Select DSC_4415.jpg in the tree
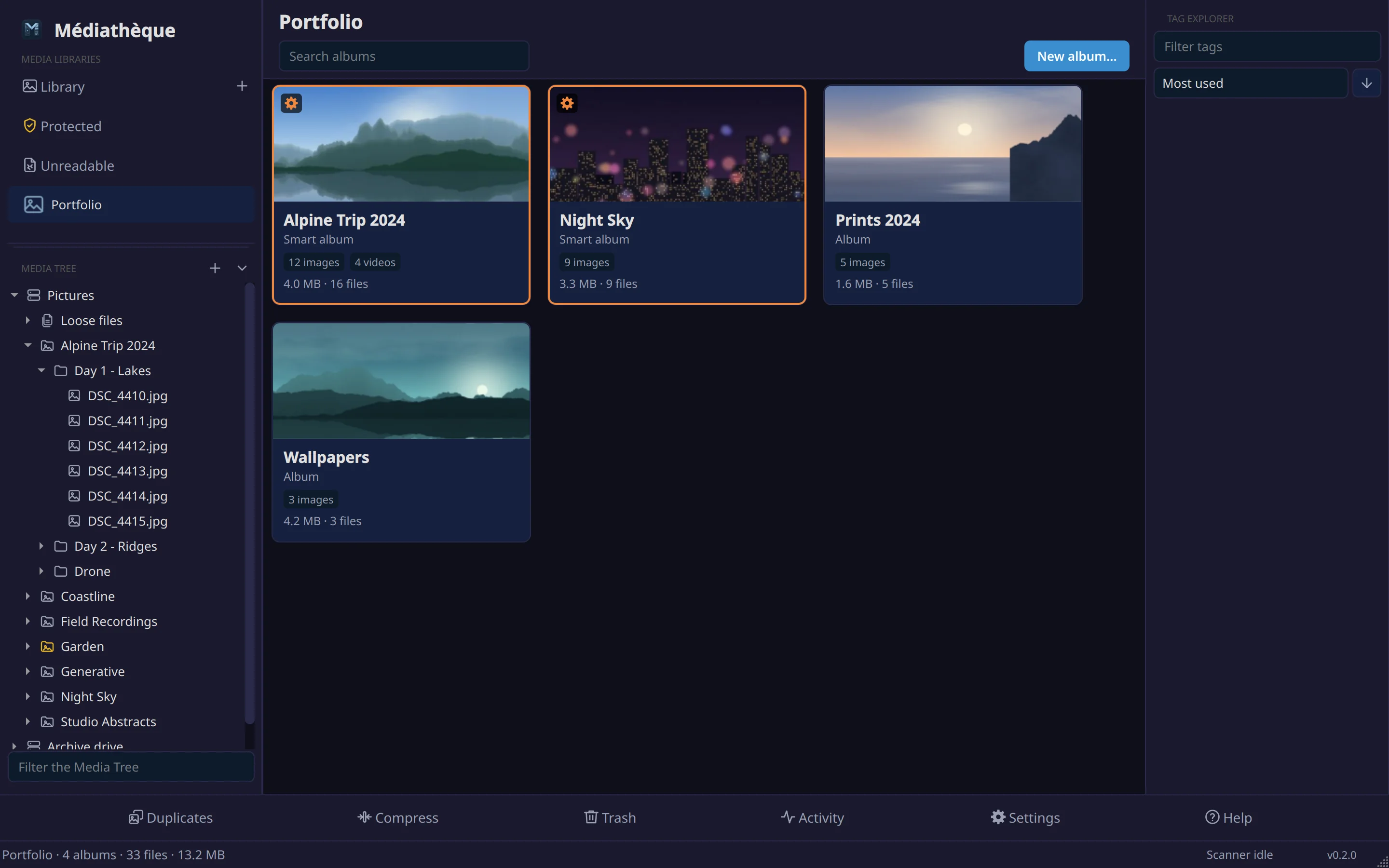Screen dimensions: 1389x868 (x=127, y=521)
